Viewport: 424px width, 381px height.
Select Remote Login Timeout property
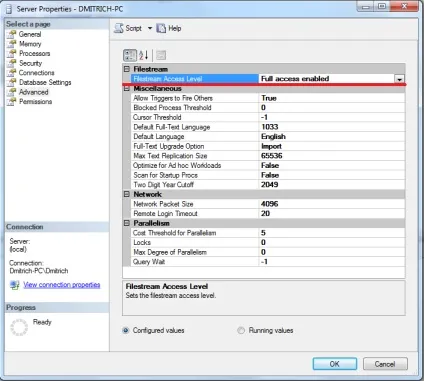(268, 214)
